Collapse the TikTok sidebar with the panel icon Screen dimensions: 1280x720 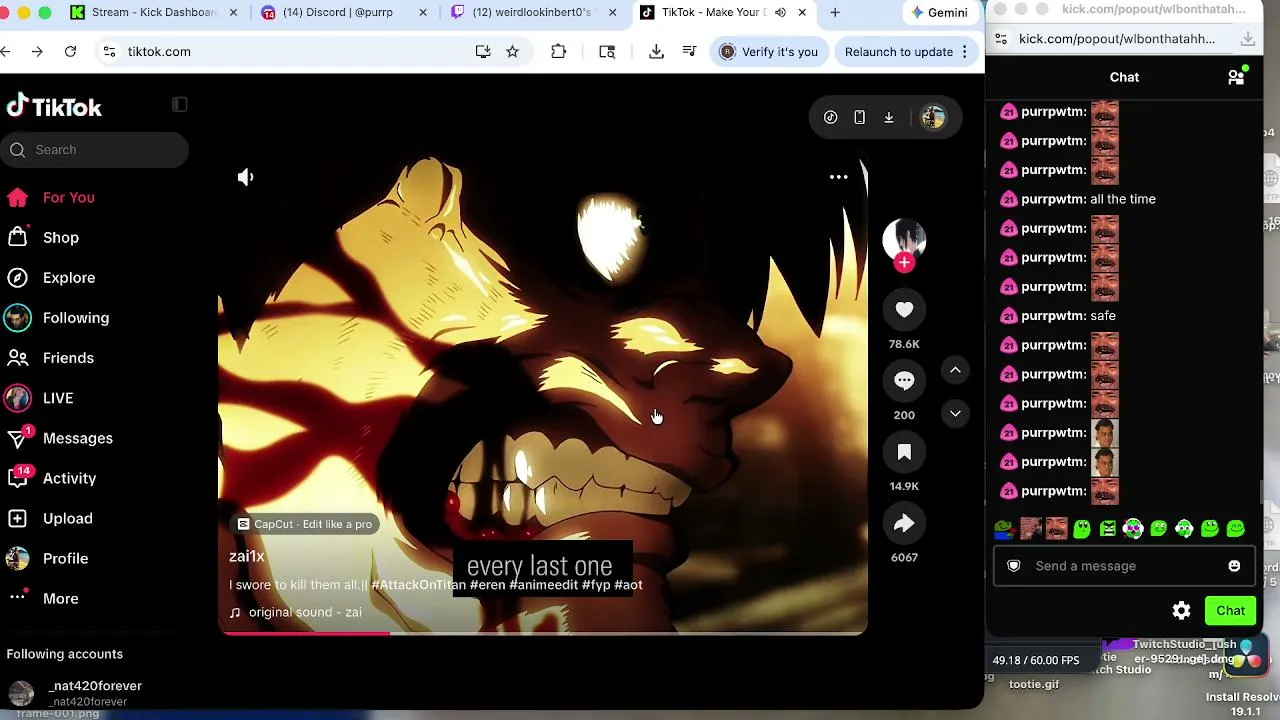(x=180, y=104)
